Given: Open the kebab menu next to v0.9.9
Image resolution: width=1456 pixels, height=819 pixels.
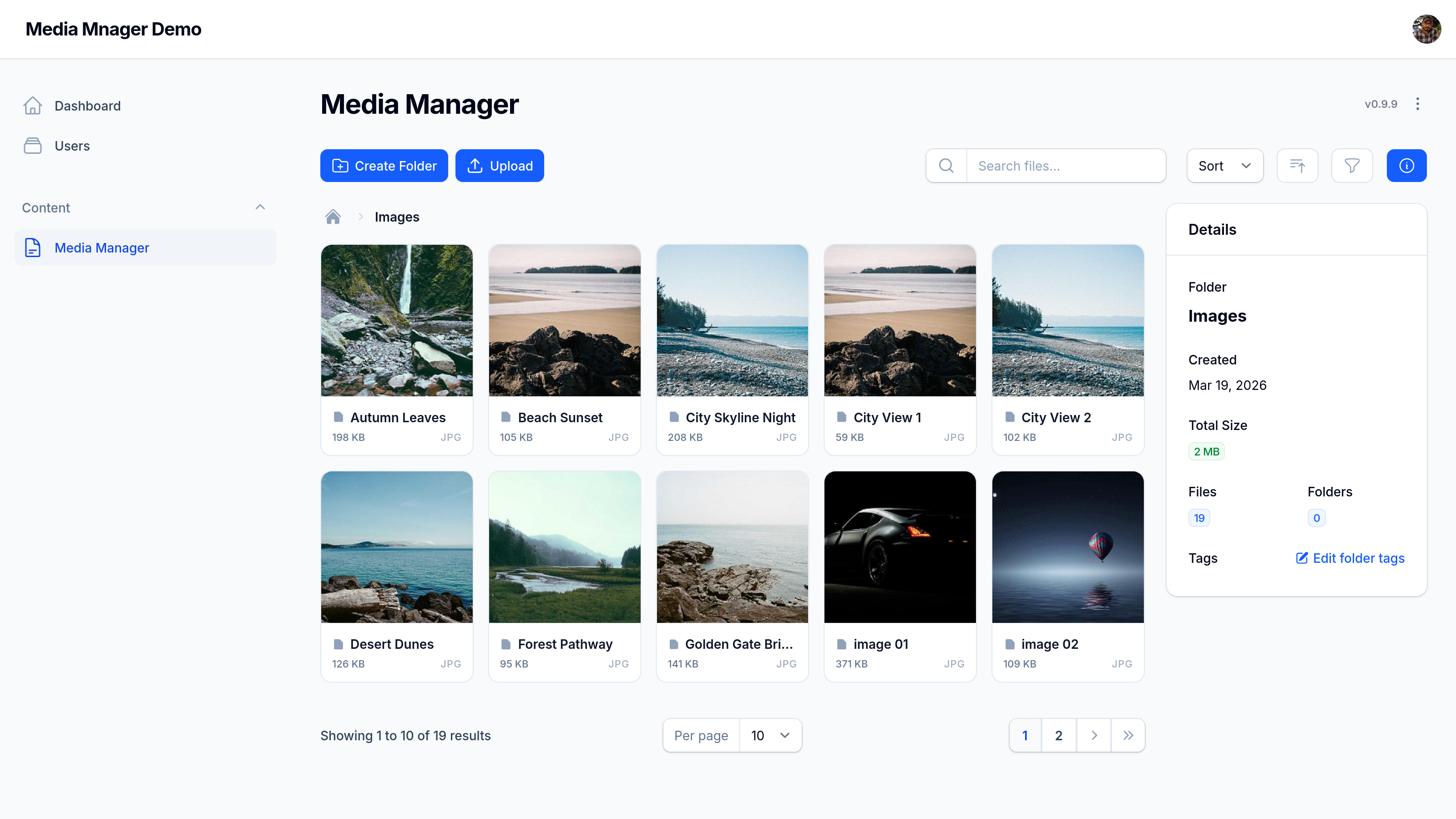Looking at the screenshot, I should (x=1418, y=104).
